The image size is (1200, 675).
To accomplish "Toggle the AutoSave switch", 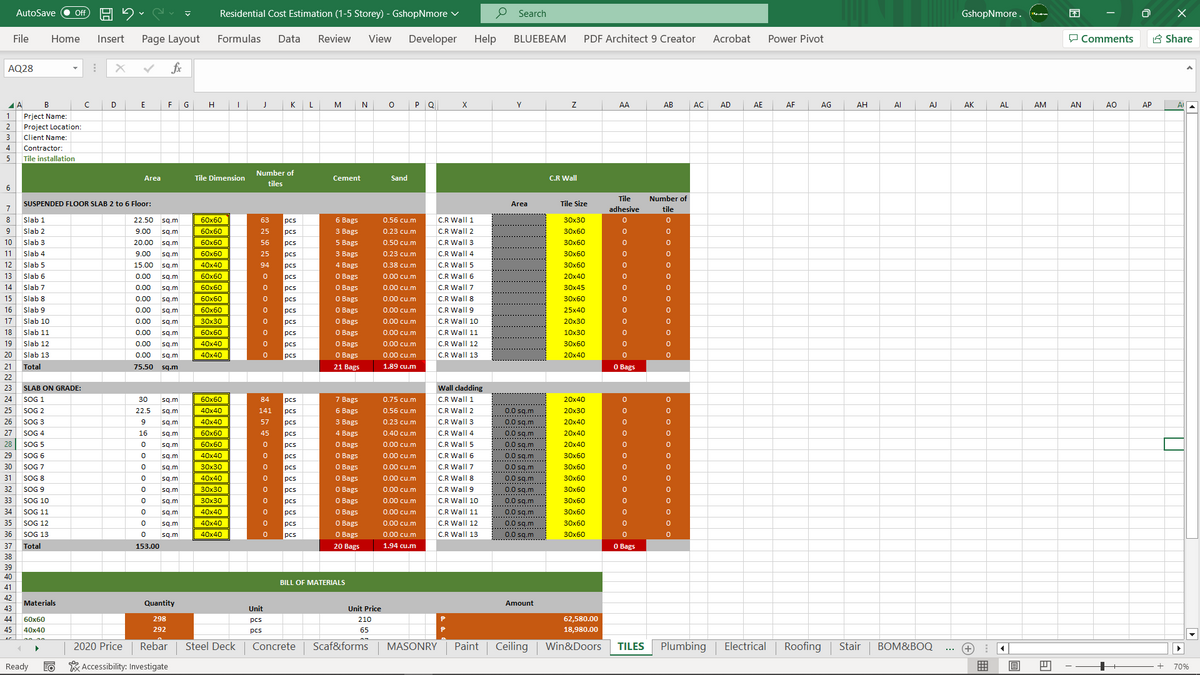I will pos(77,14).
